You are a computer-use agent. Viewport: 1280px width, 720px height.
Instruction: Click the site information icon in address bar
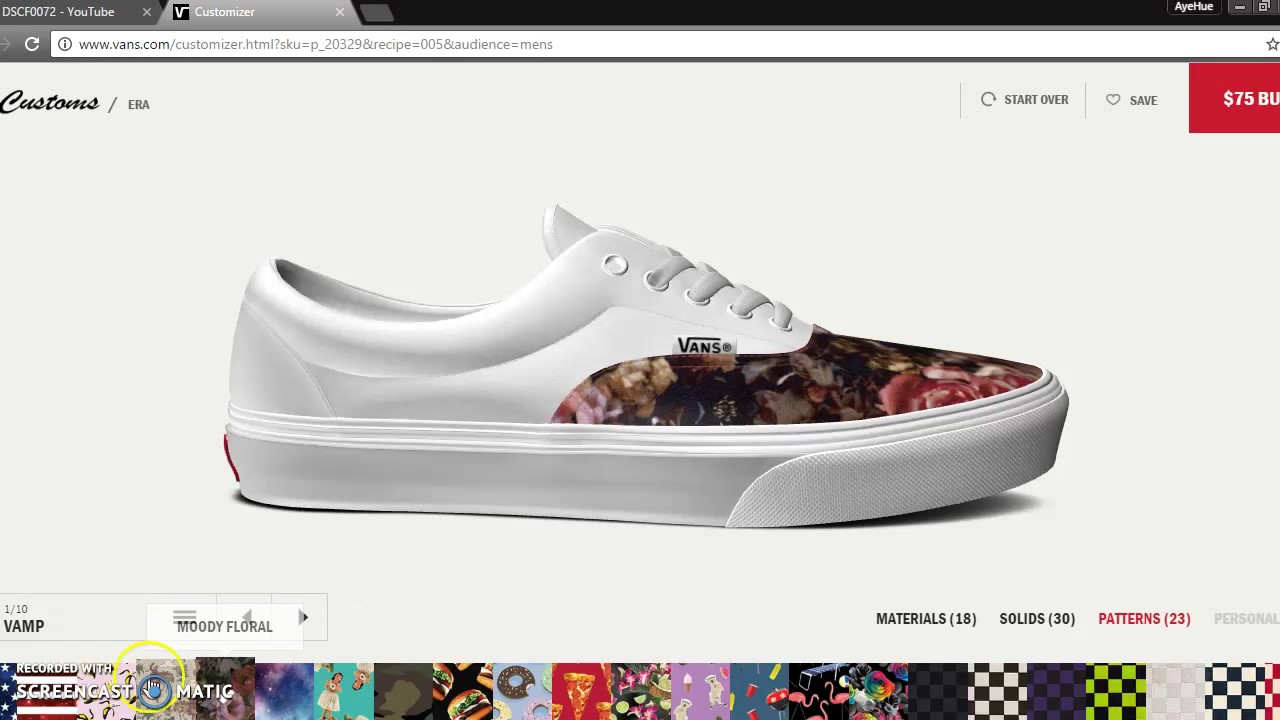(x=65, y=44)
